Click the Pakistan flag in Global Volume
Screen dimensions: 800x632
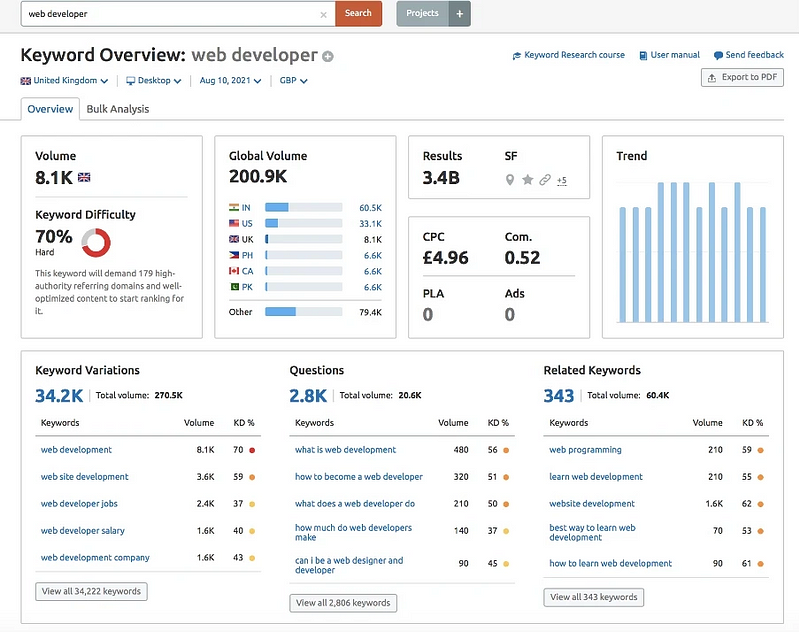[234, 286]
